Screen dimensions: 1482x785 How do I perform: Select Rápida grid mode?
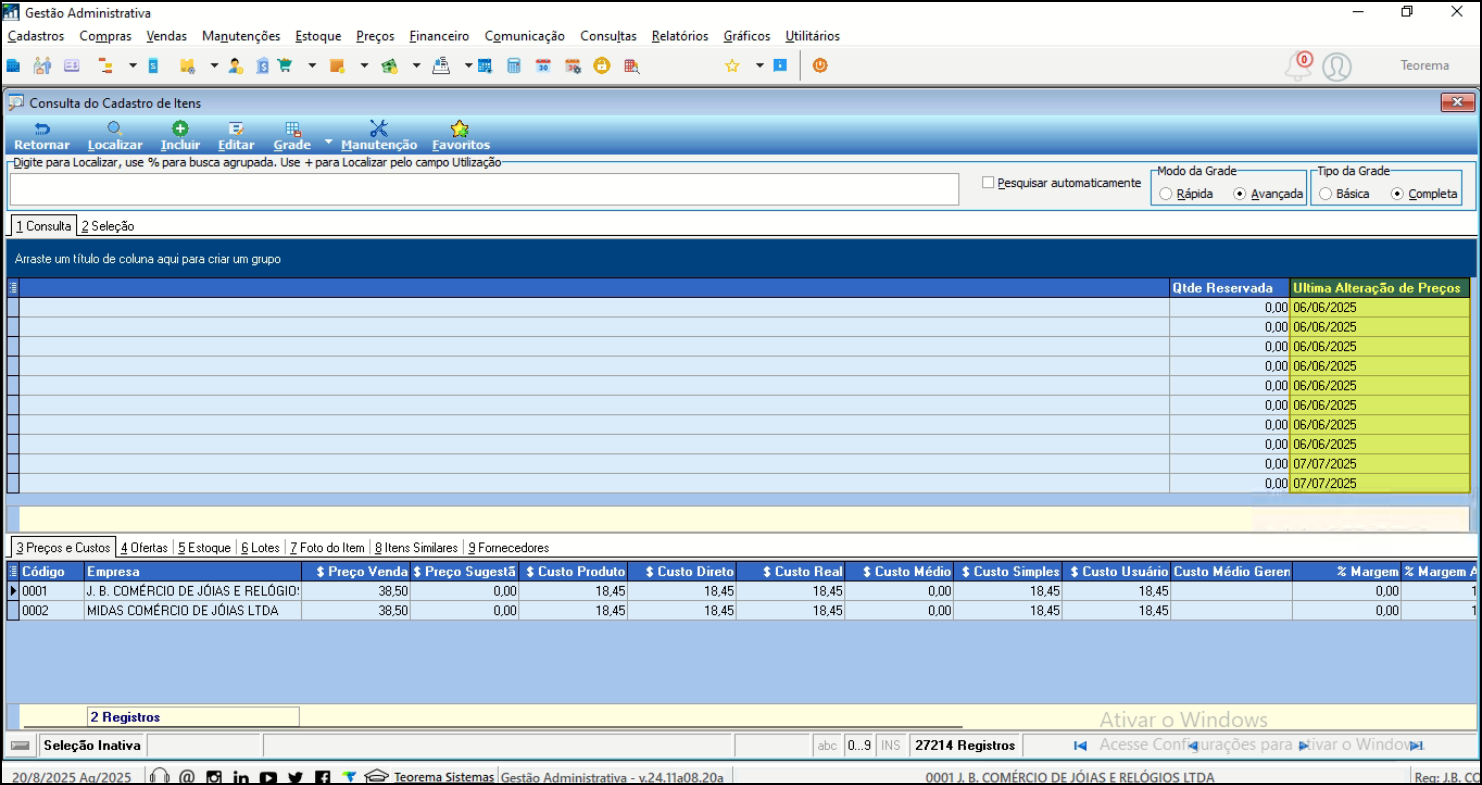tap(1166, 194)
